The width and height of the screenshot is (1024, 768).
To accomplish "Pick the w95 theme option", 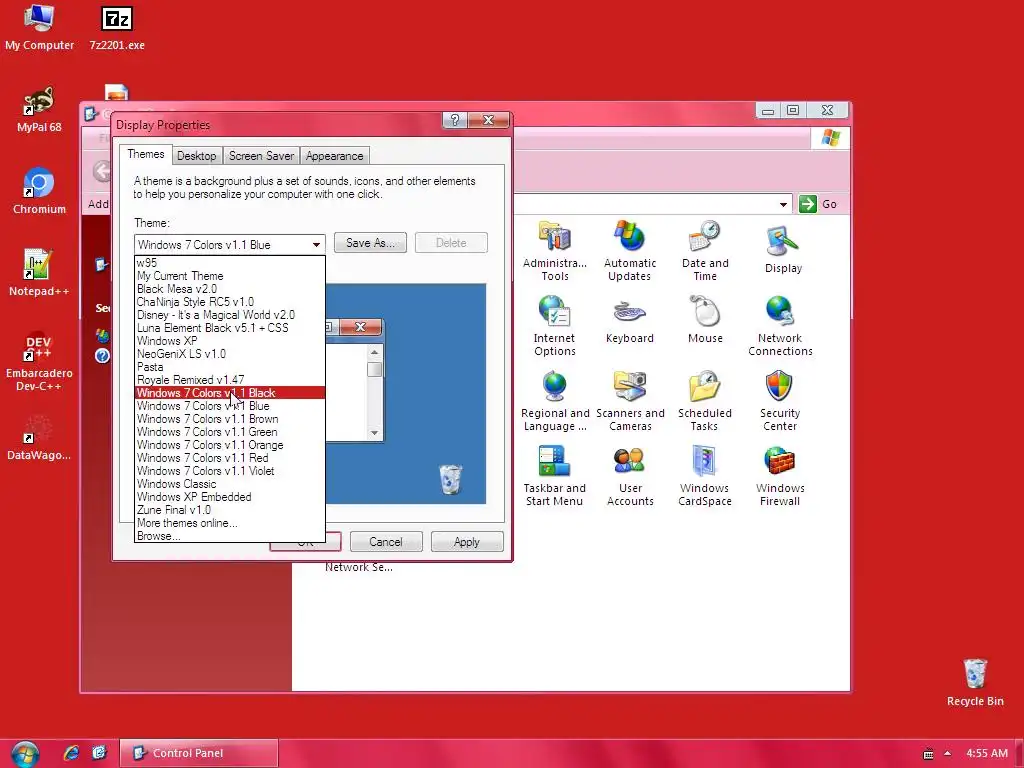I will pyautogui.click(x=230, y=263).
